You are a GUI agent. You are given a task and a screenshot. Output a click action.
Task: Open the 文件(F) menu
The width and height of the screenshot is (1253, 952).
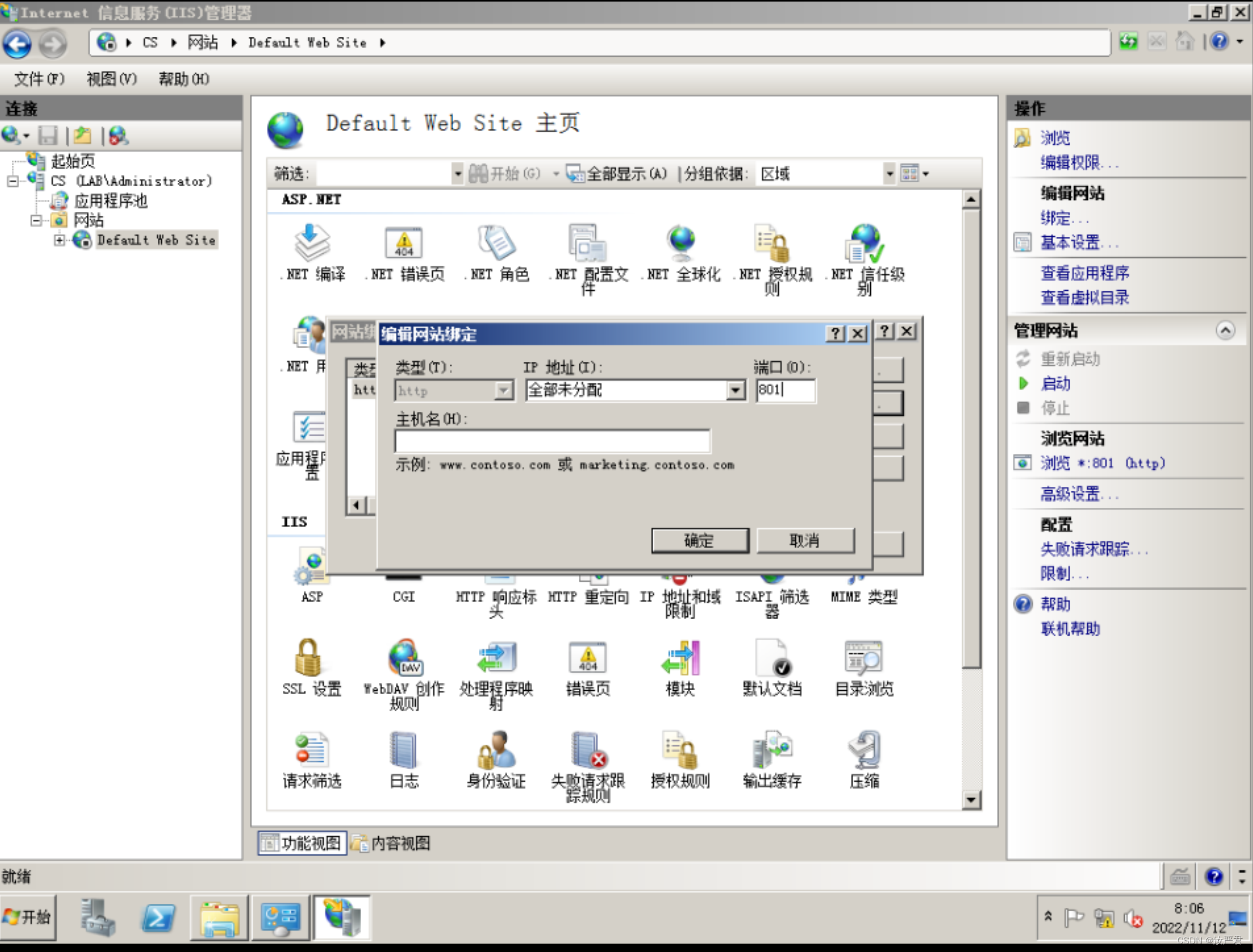(39, 79)
